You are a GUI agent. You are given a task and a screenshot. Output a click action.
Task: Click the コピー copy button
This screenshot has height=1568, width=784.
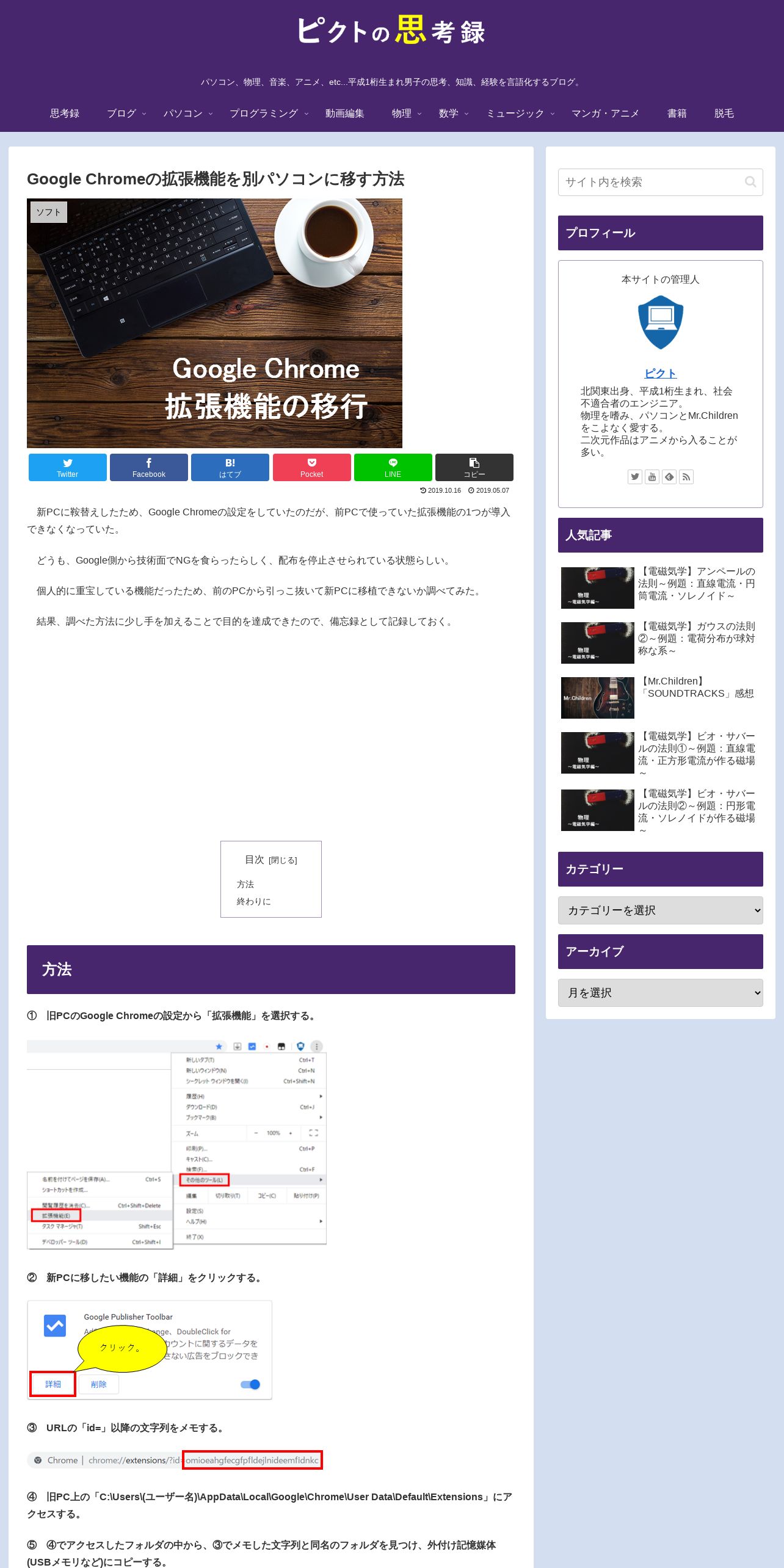tap(474, 467)
